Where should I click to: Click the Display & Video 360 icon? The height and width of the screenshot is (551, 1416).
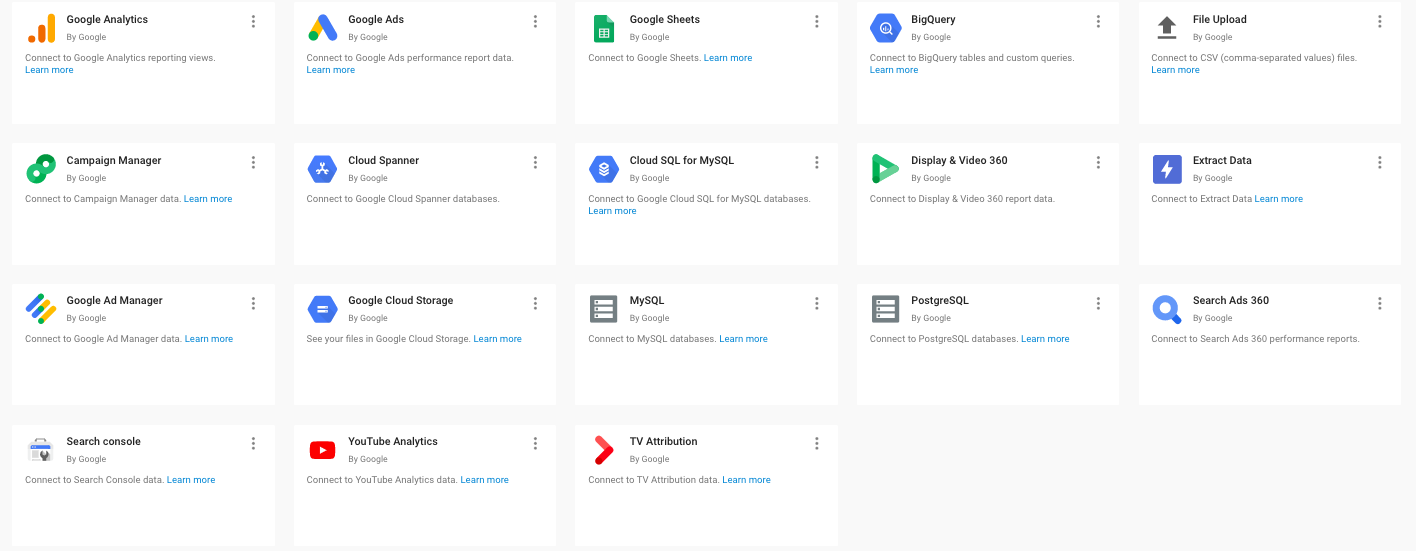tap(886, 169)
